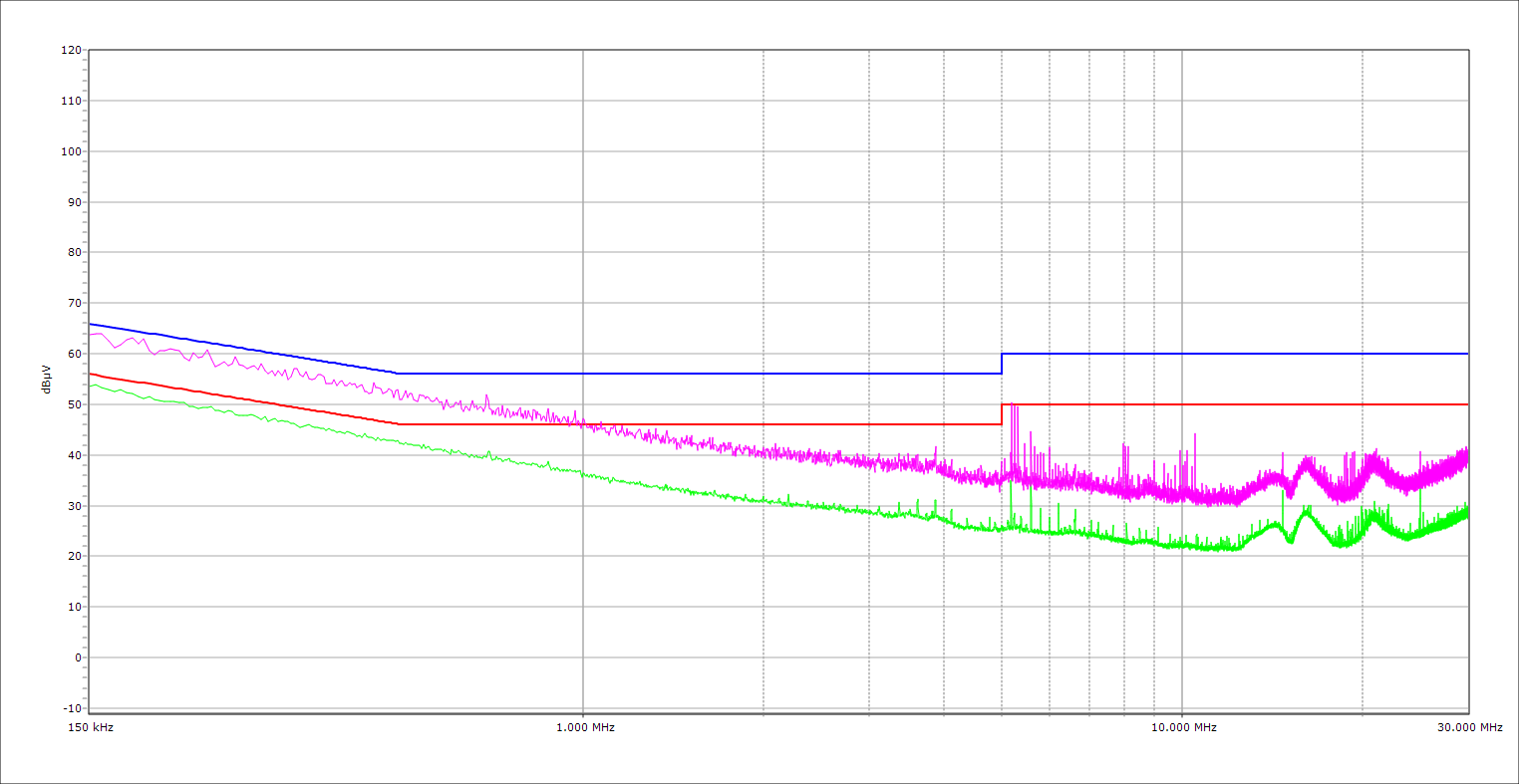Click the 0 y-axis value label
The image size is (1519, 784).
pos(77,657)
